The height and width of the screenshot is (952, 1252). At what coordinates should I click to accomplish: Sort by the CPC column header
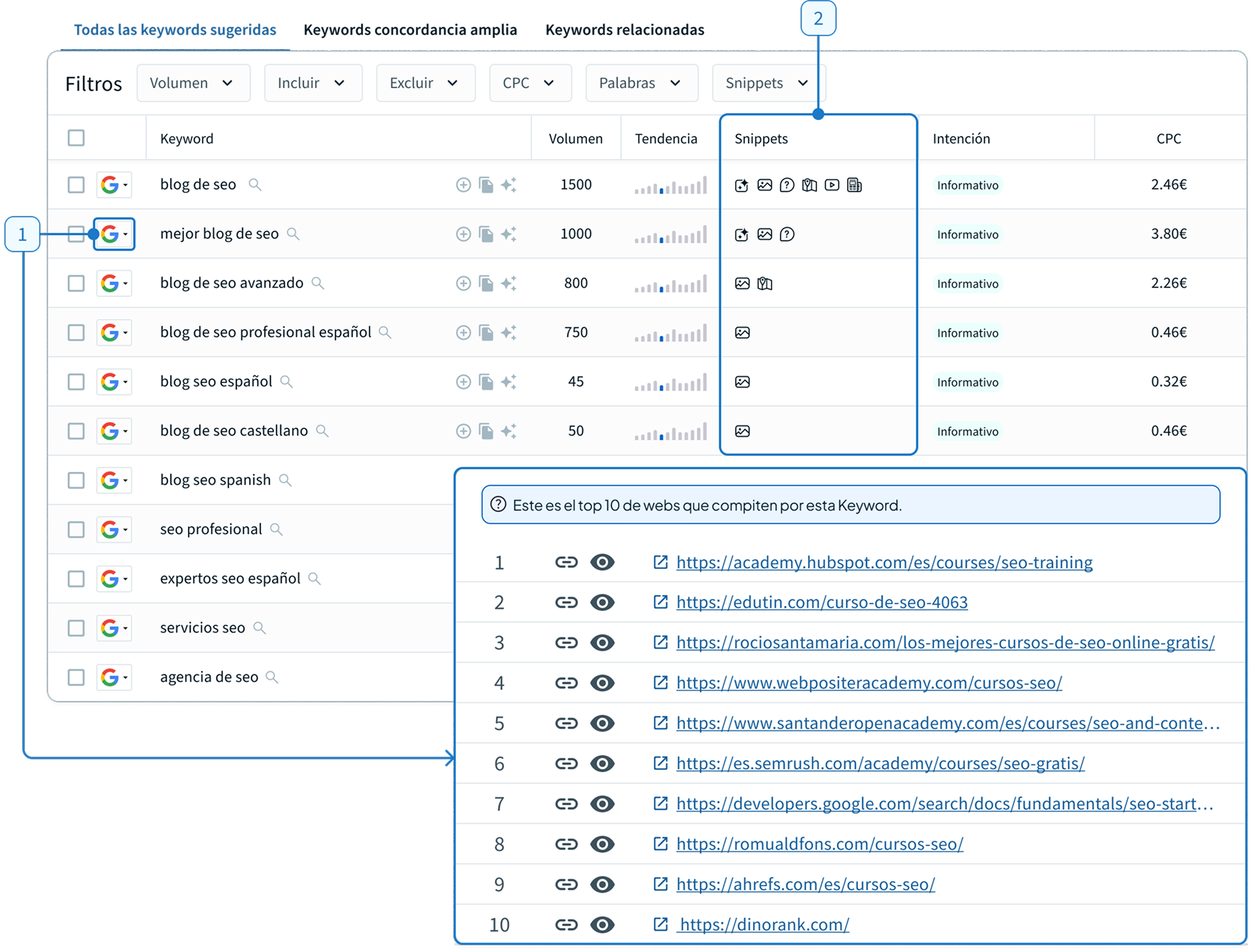[x=1168, y=139]
